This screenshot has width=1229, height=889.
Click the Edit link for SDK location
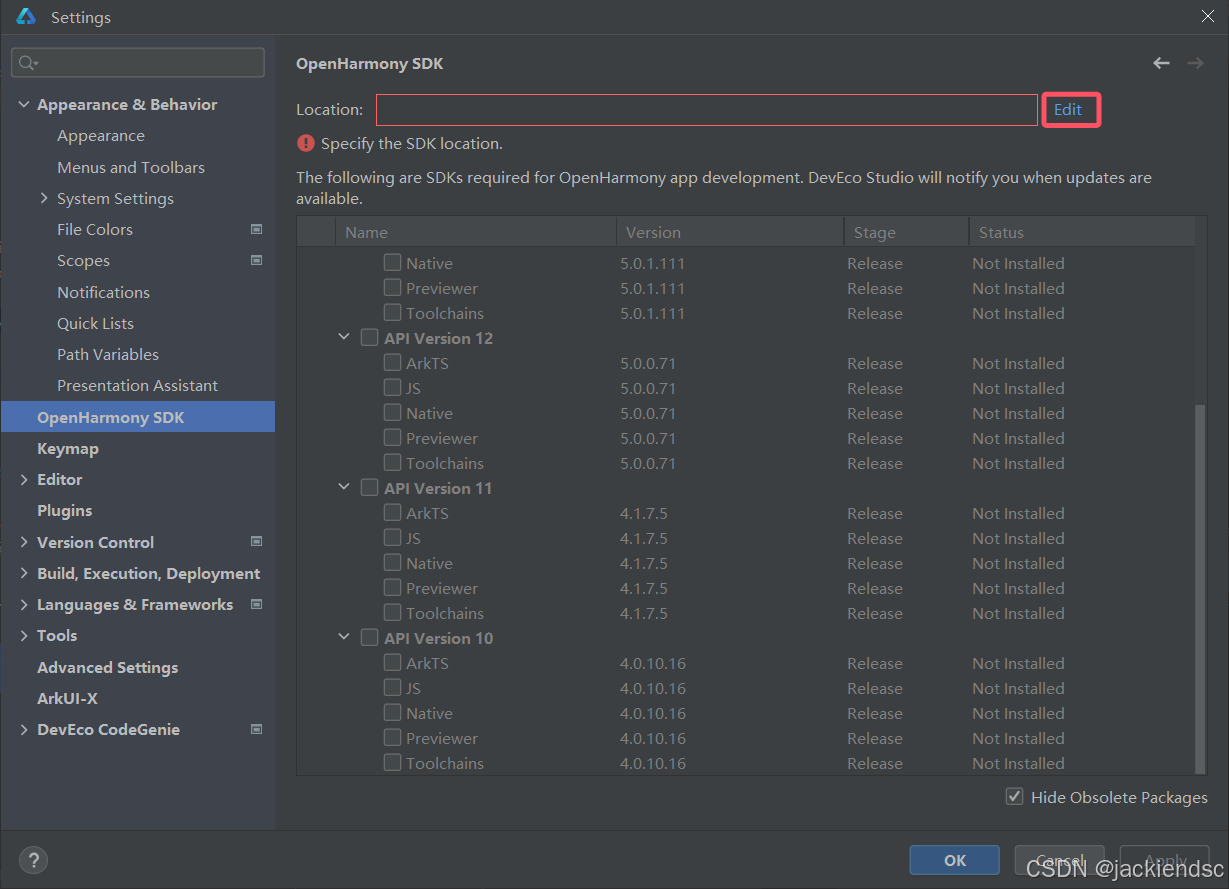point(1068,110)
